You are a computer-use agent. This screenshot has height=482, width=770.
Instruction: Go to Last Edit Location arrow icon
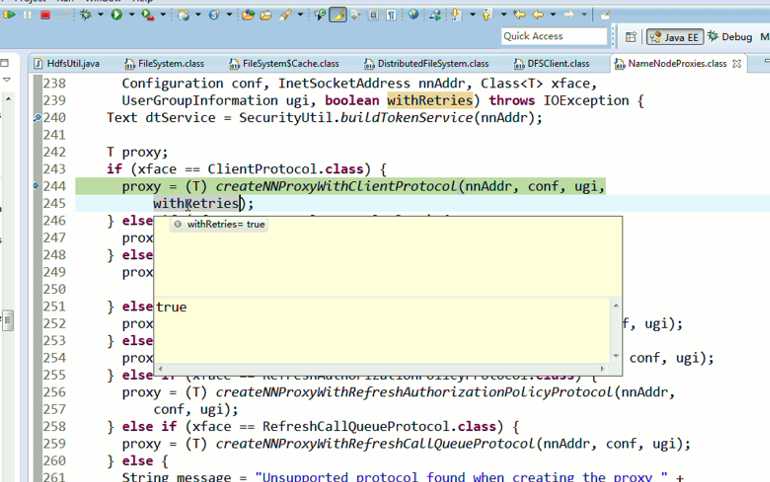pos(520,15)
